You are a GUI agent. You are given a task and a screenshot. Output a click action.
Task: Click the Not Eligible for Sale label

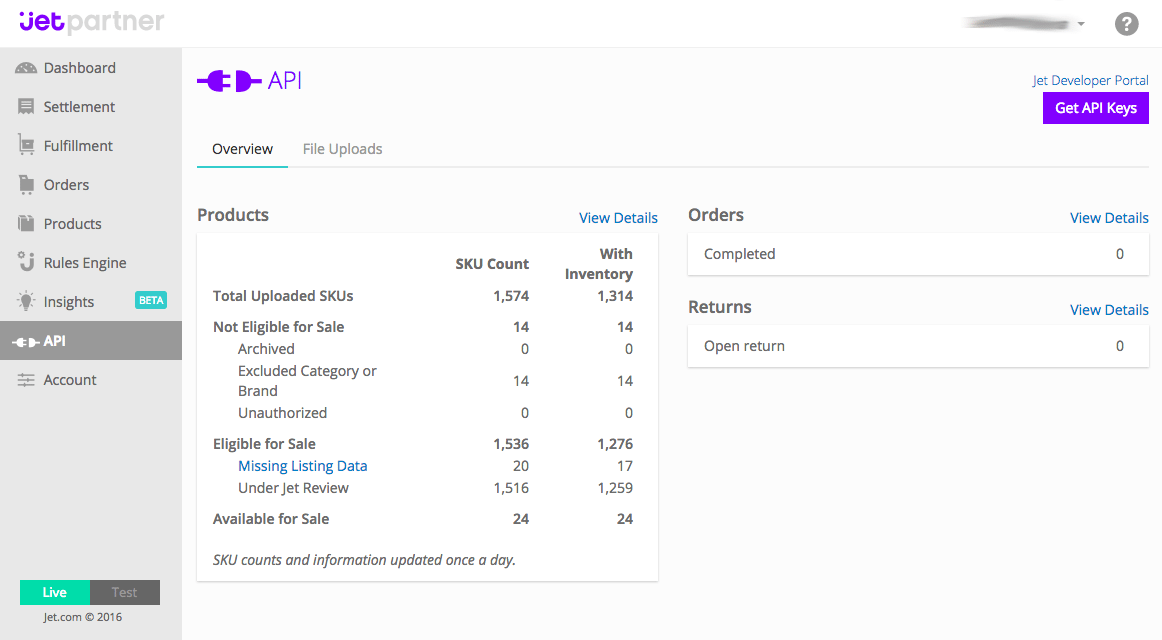tap(279, 327)
